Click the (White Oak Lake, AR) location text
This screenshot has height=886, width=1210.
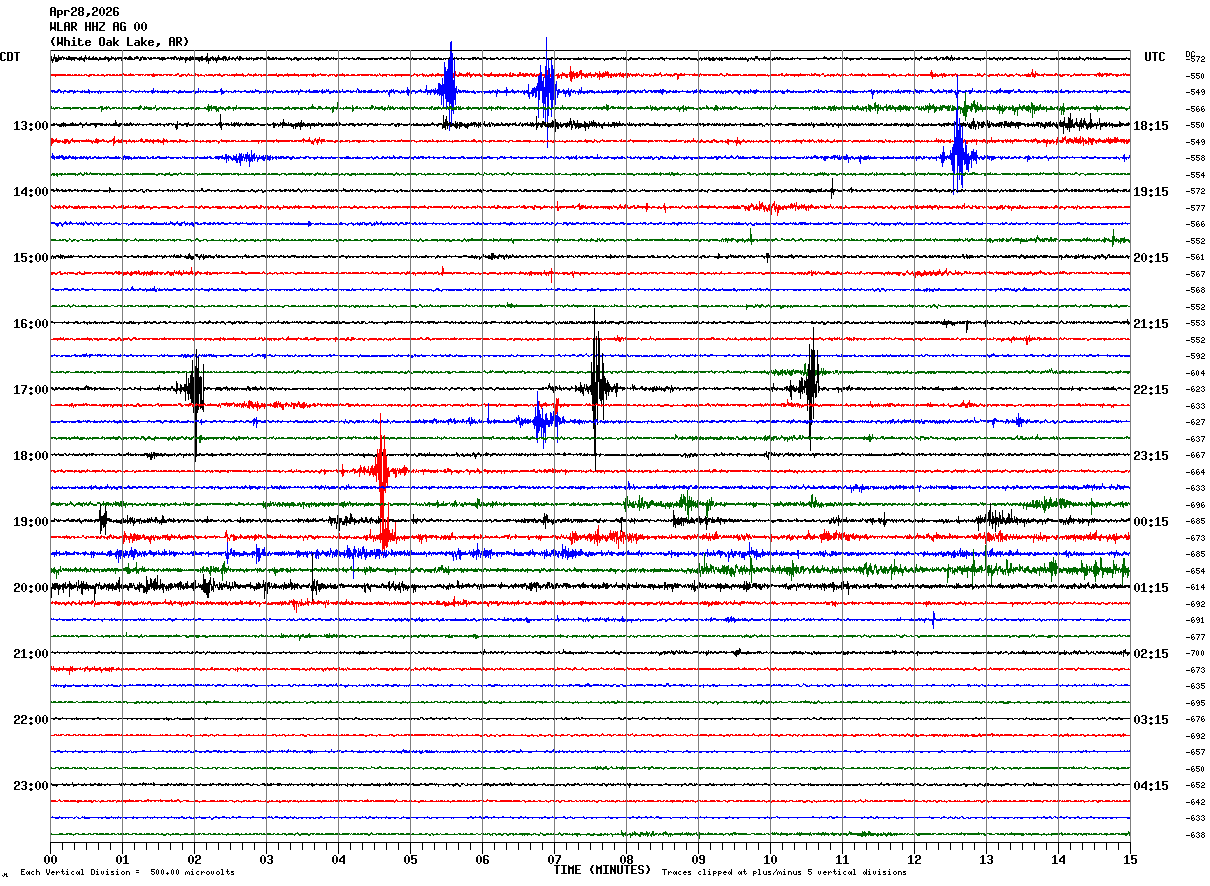[119, 42]
